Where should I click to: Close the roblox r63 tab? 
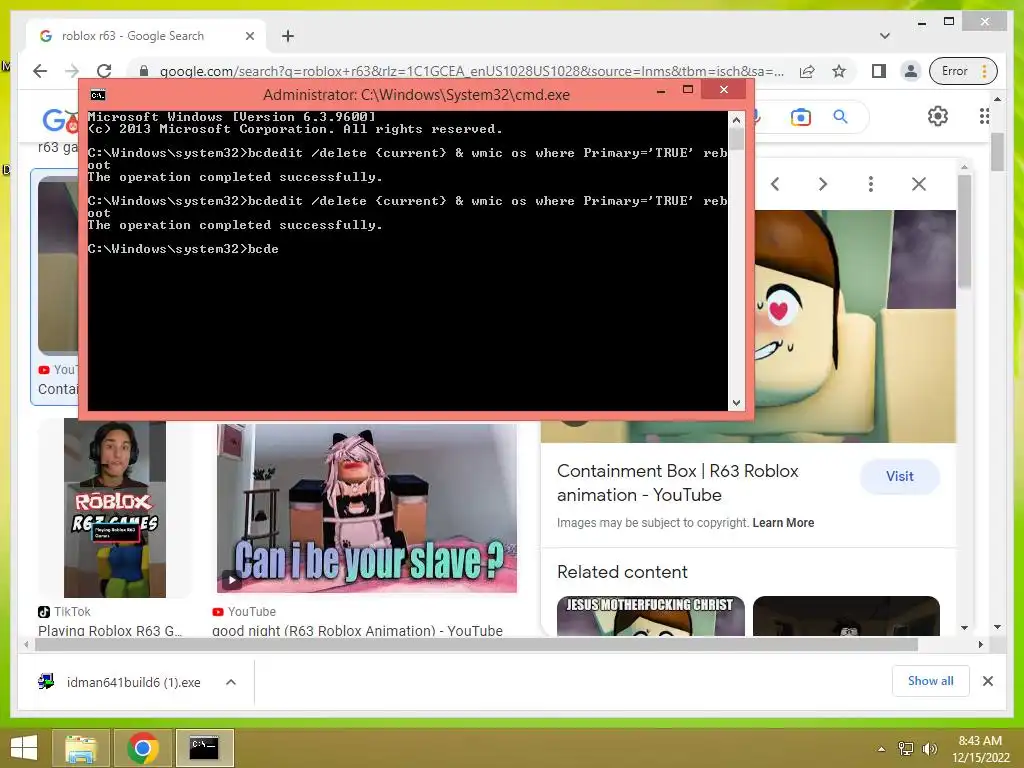pyautogui.click(x=249, y=36)
